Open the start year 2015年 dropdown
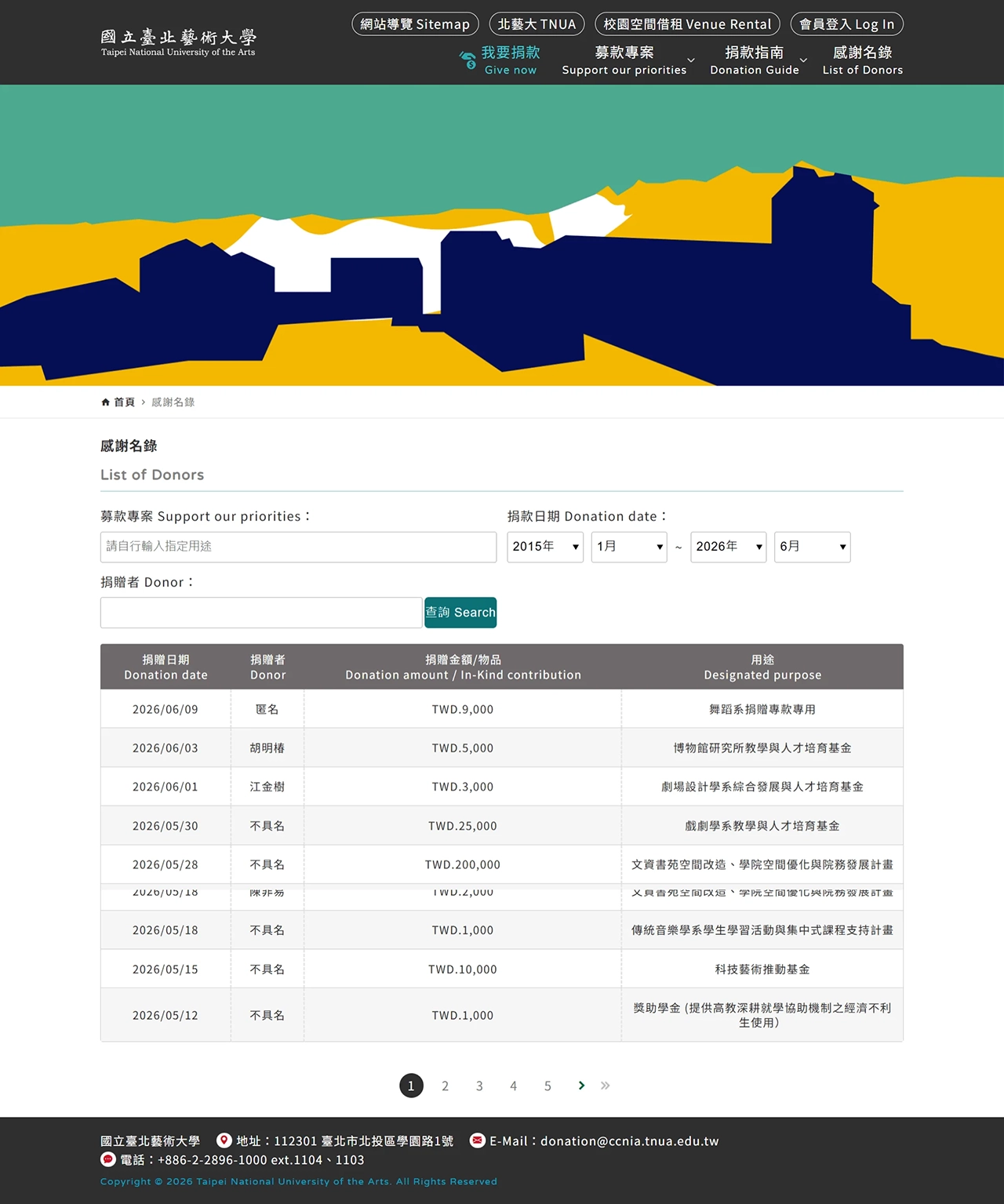 coord(545,547)
